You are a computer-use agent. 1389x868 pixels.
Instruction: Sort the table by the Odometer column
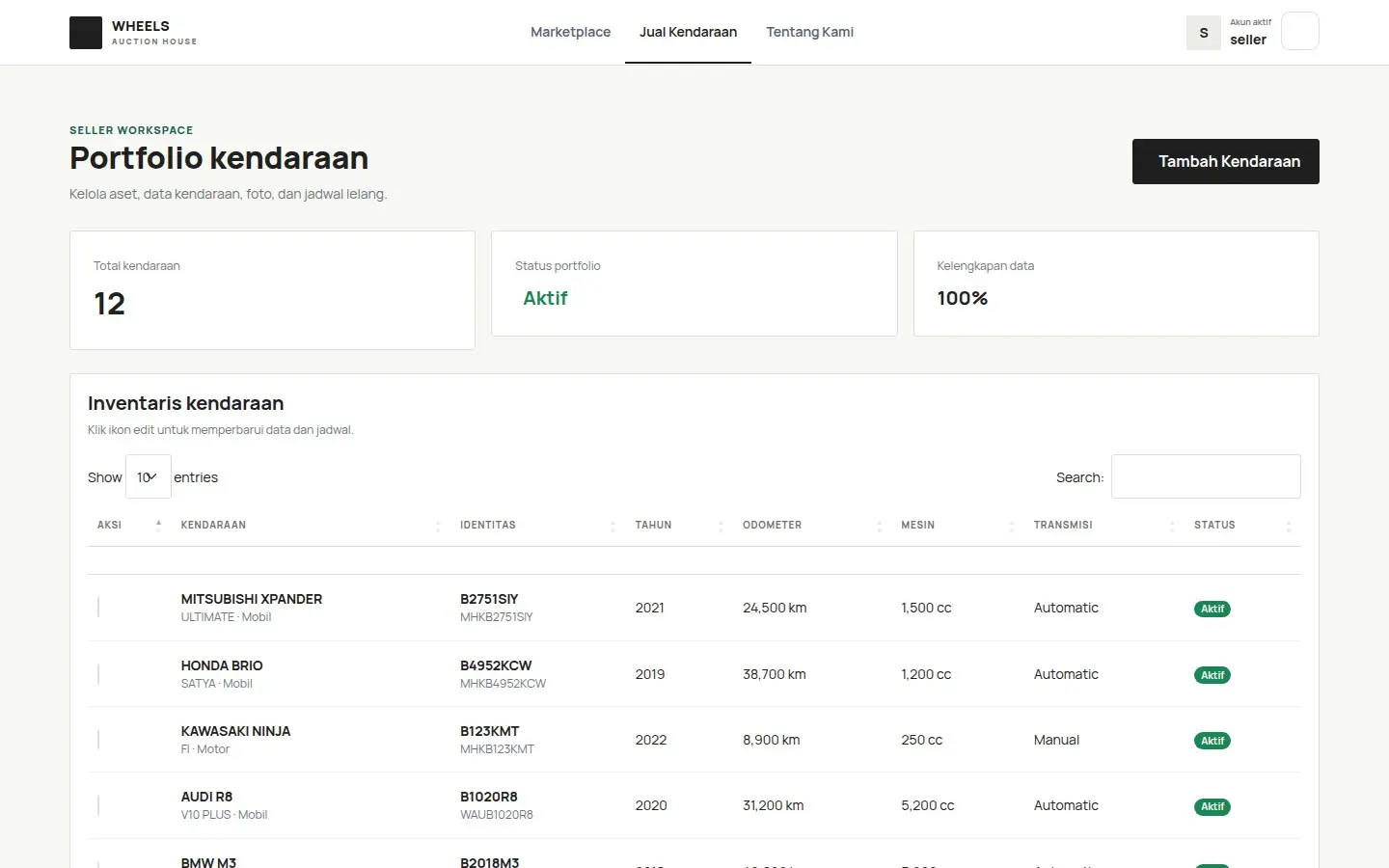812,525
